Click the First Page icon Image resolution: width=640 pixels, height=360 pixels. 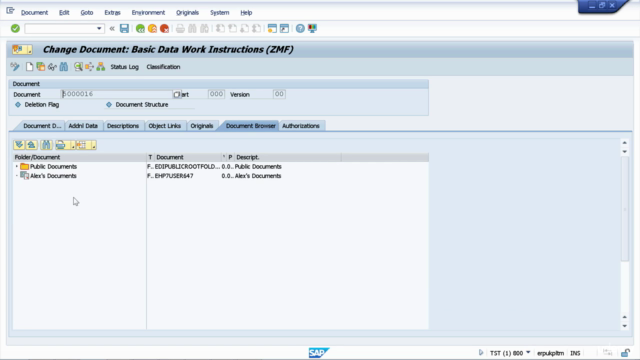point(220,28)
